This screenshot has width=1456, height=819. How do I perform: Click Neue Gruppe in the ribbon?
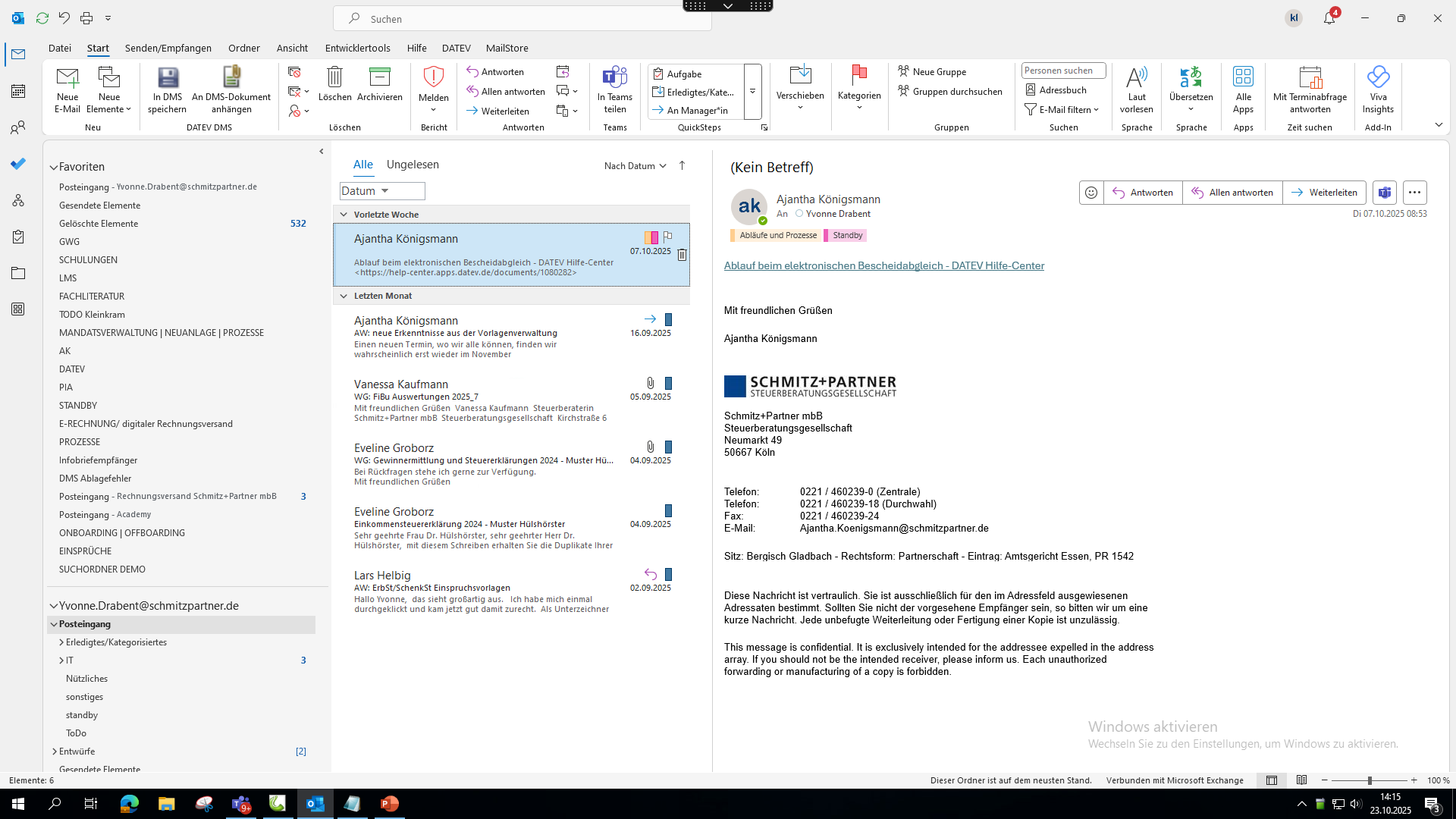click(932, 72)
